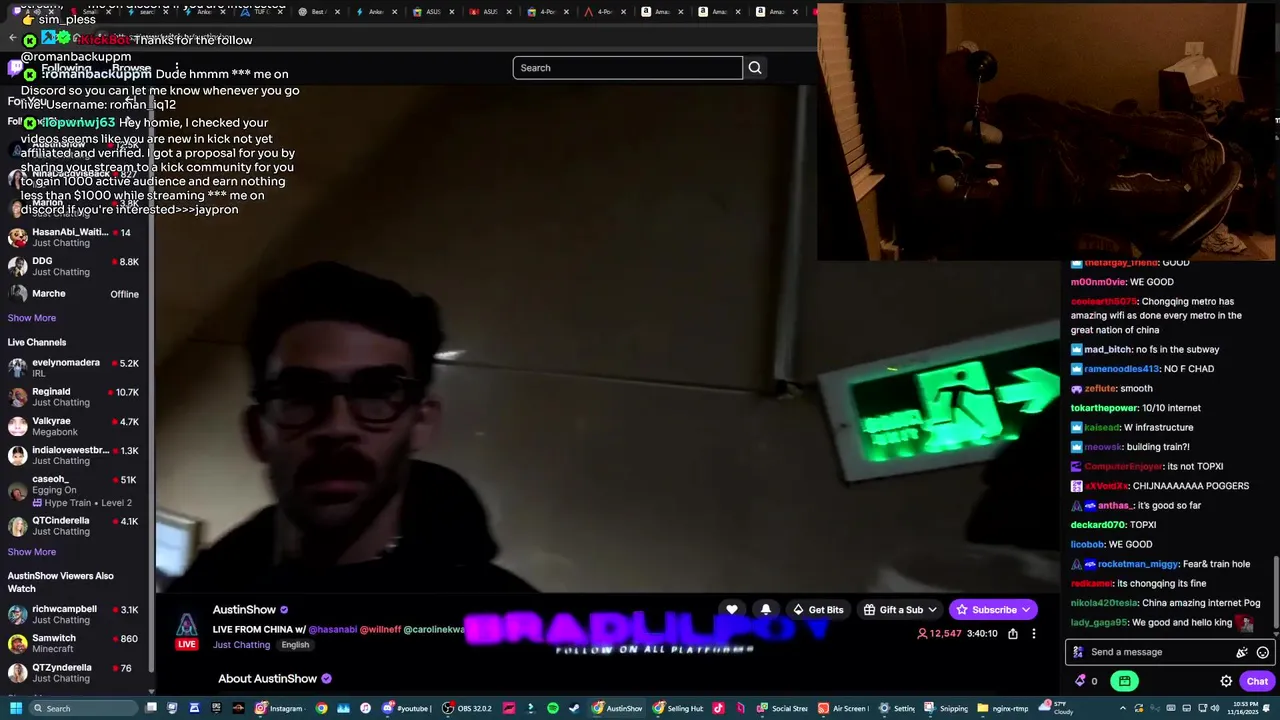Open the Selling Hut taskbar item
Viewport: 1280px width, 720px height.
[679, 708]
